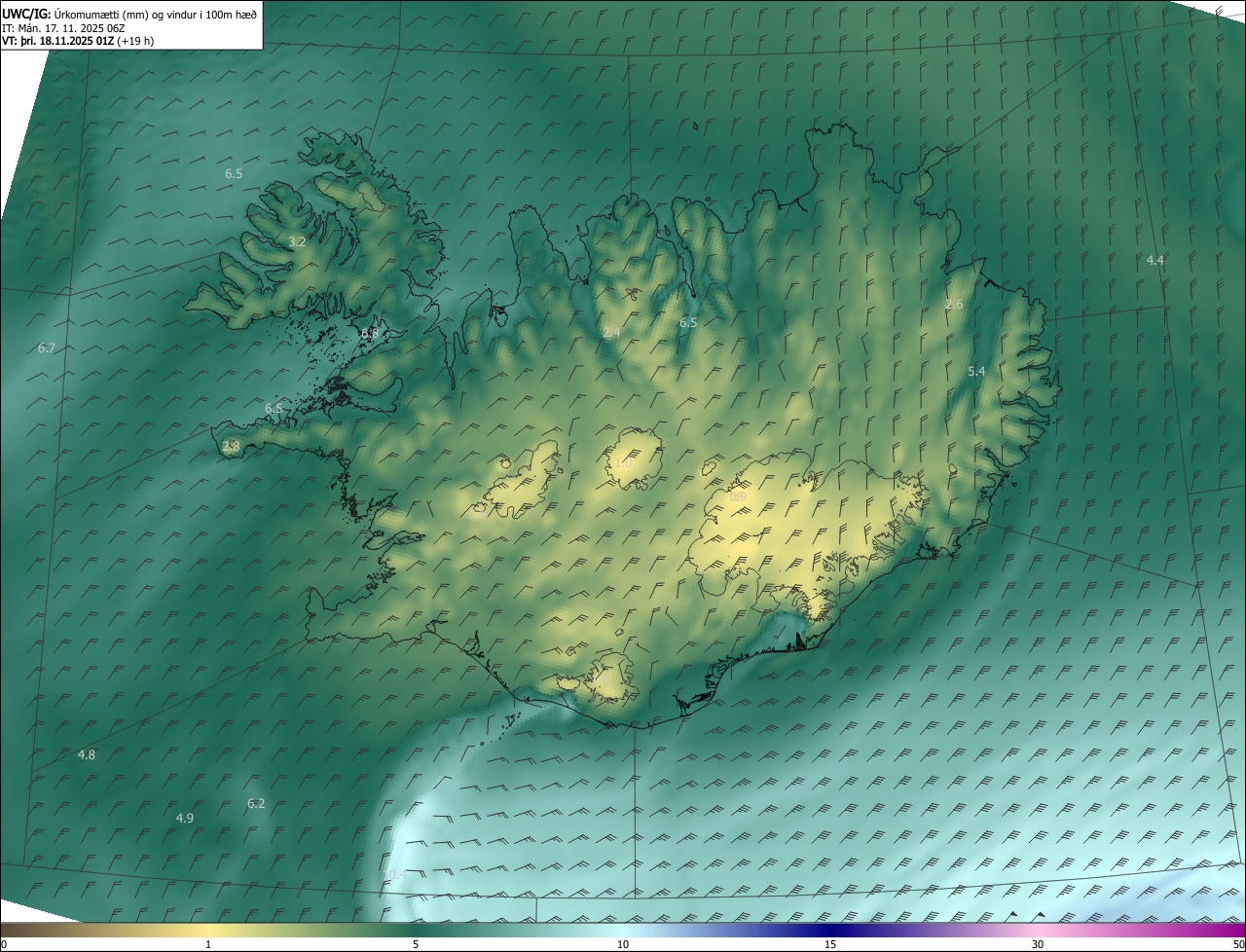
Task: Click the 1 tick label on the colorbar
Action: [x=208, y=944]
